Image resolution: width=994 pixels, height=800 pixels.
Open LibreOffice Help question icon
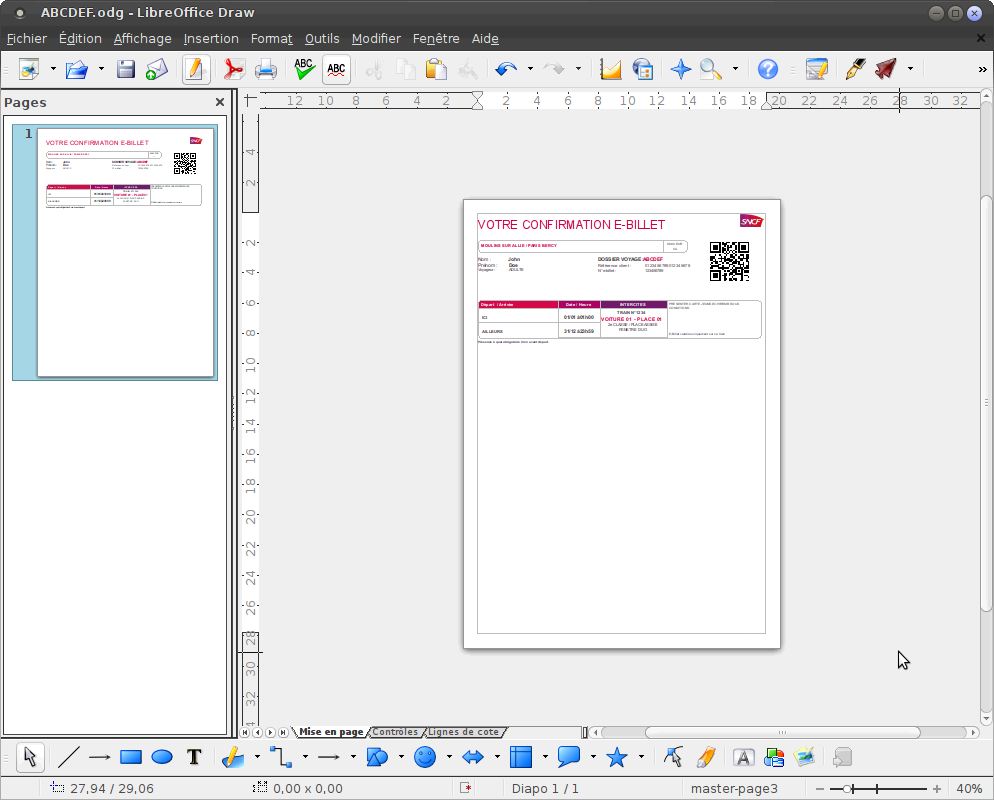(768, 68)
